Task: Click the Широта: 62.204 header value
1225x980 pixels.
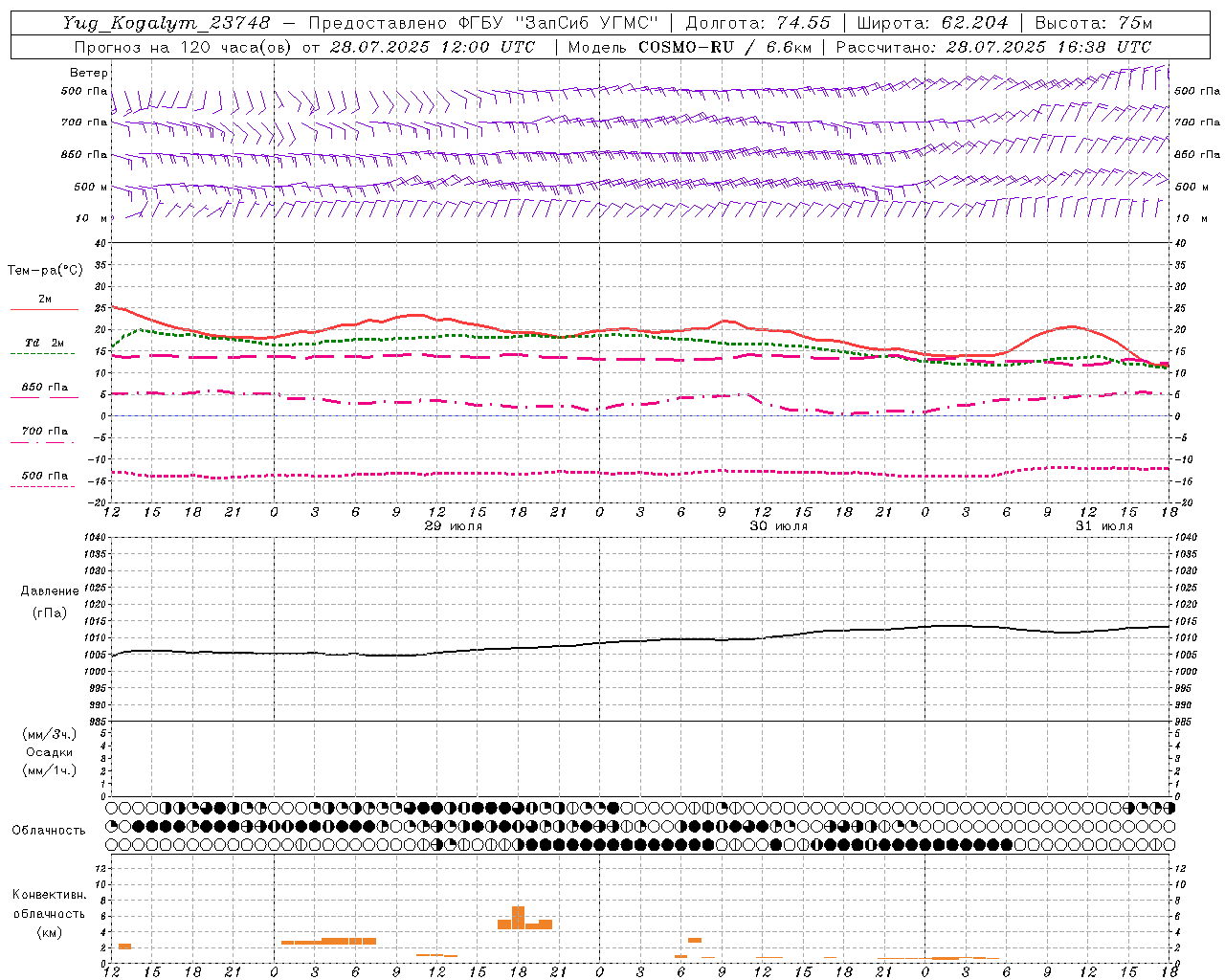Action: (x=932, y=23)
